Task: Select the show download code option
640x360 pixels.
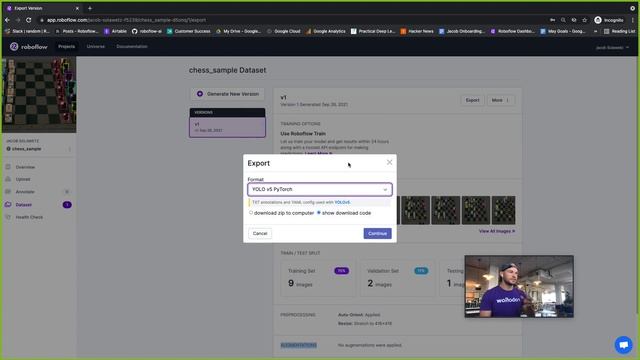Action: (319, 213)
